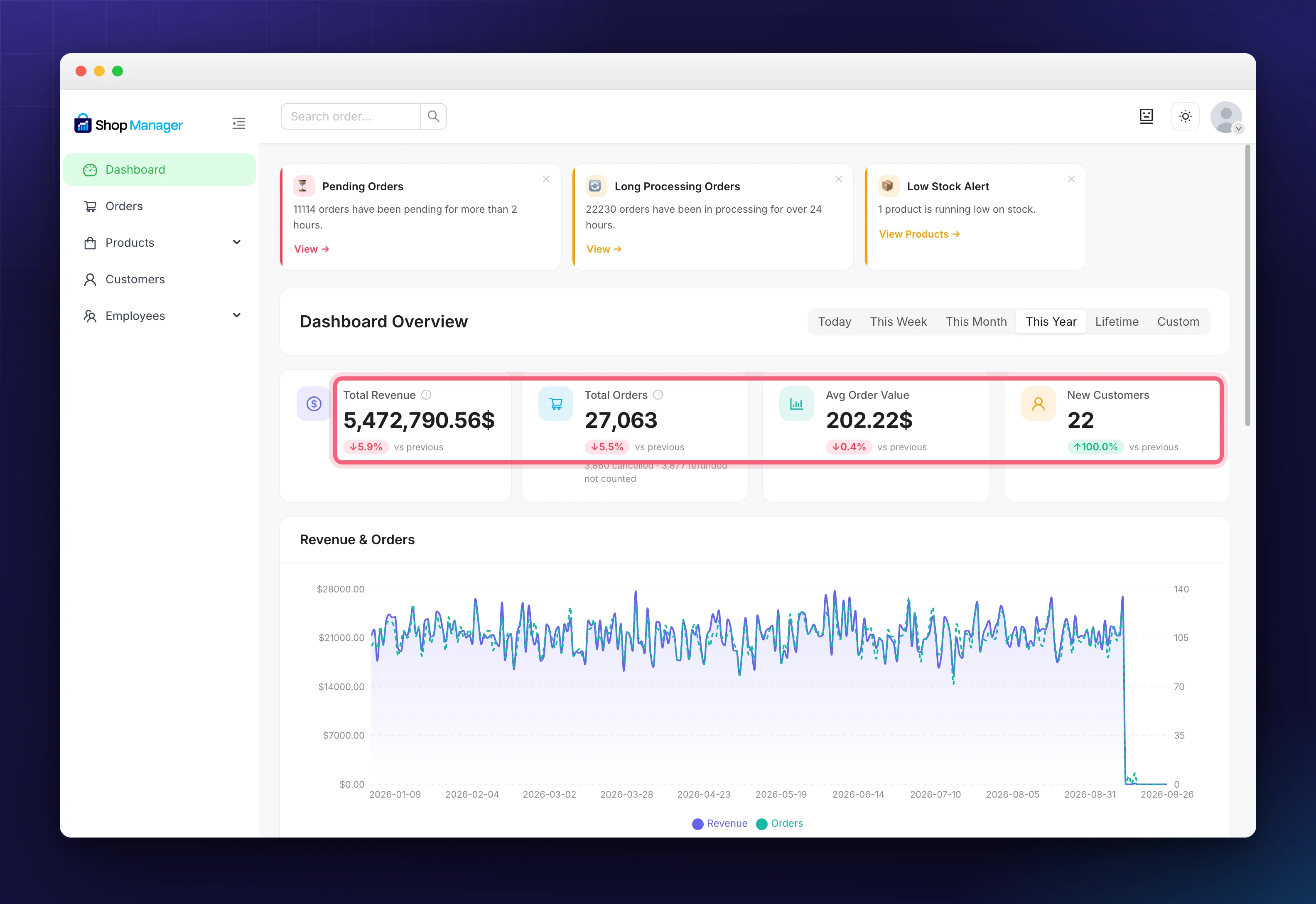Dismiss the Low Stock Alert card

(x=1071, y=179)
